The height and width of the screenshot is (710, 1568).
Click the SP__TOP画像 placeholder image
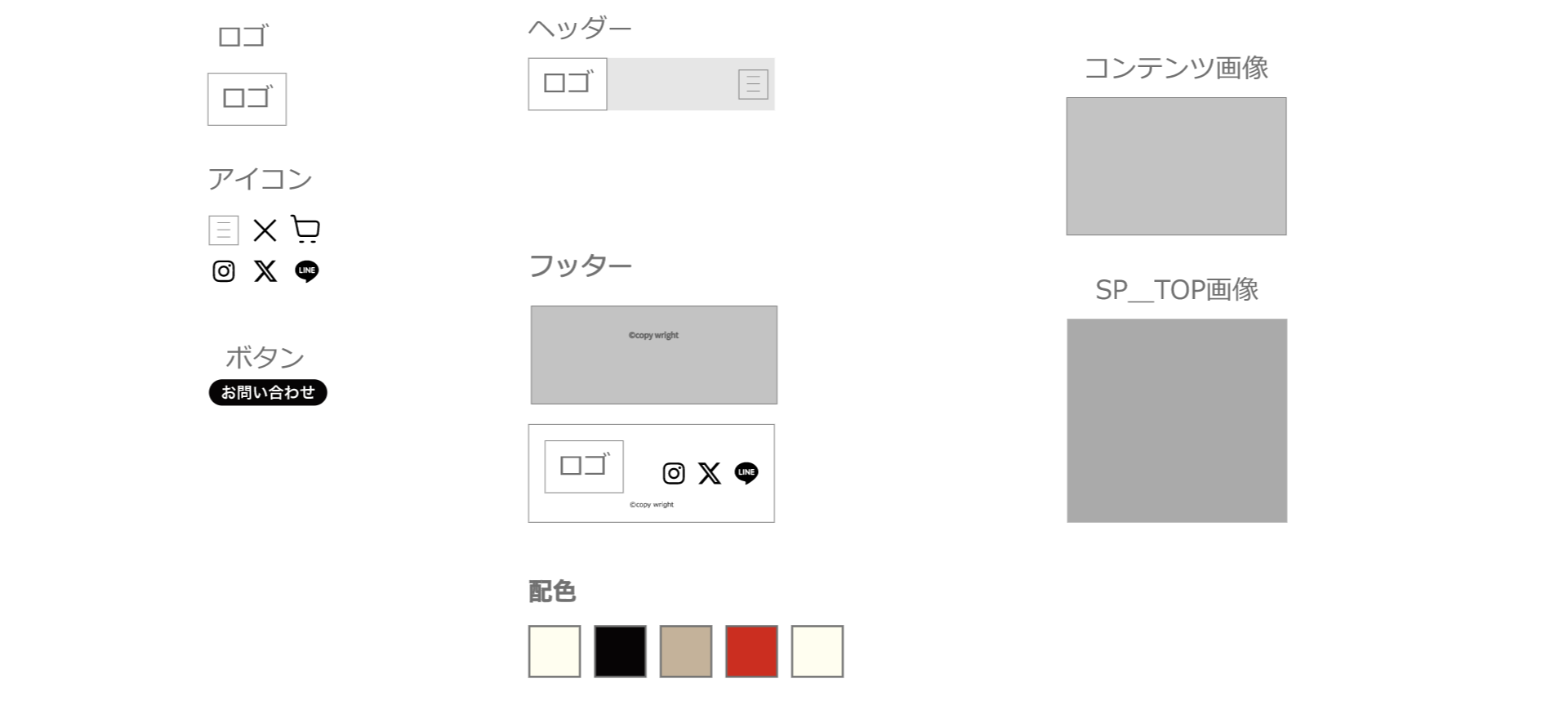tap(1176, 421)
